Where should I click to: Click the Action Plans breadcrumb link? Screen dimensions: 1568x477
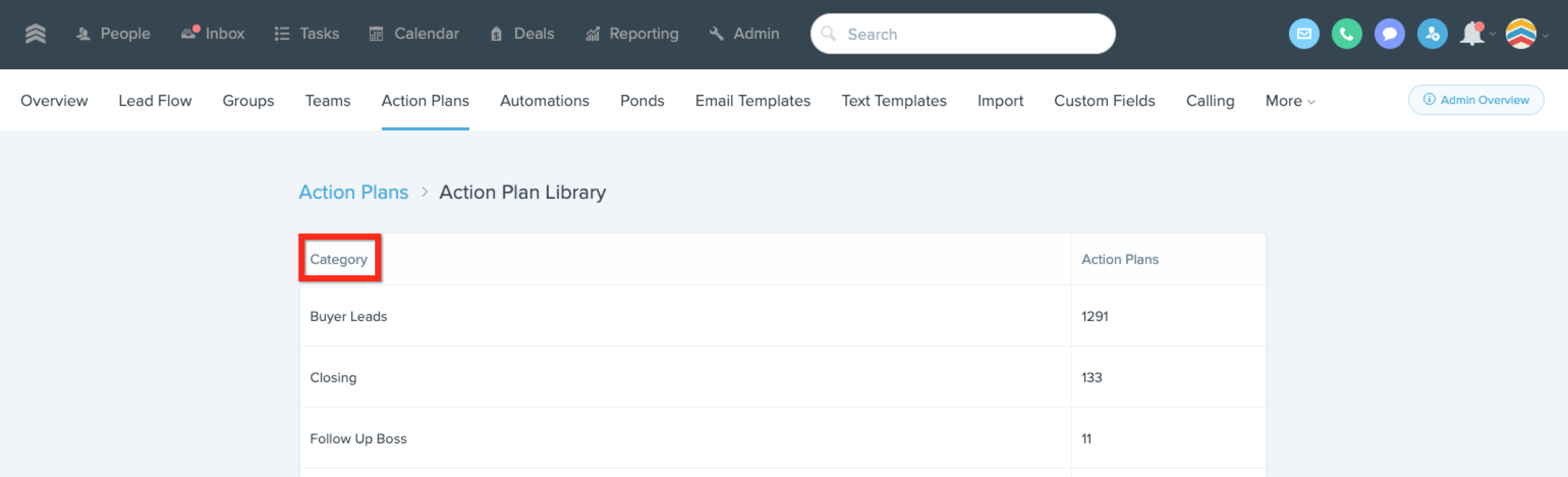click(x=353, y=192)
